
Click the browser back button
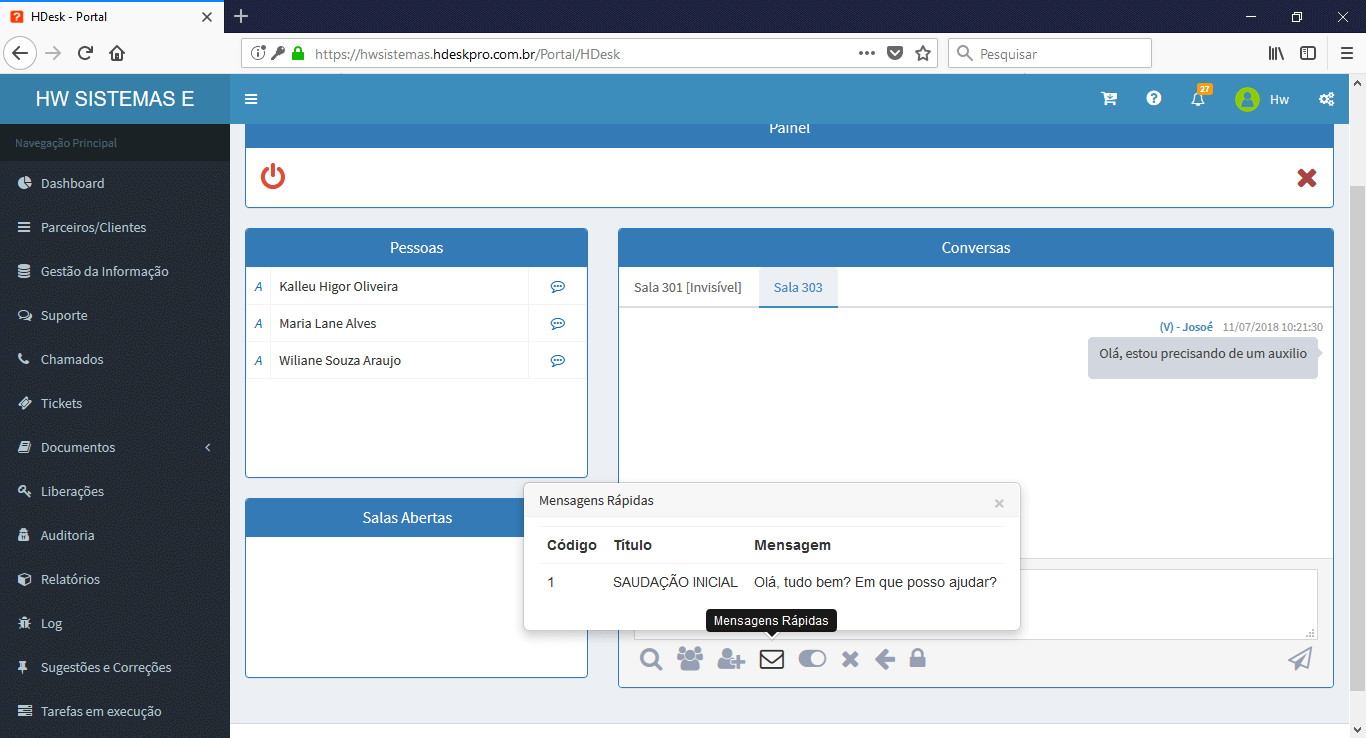(21, 53)
